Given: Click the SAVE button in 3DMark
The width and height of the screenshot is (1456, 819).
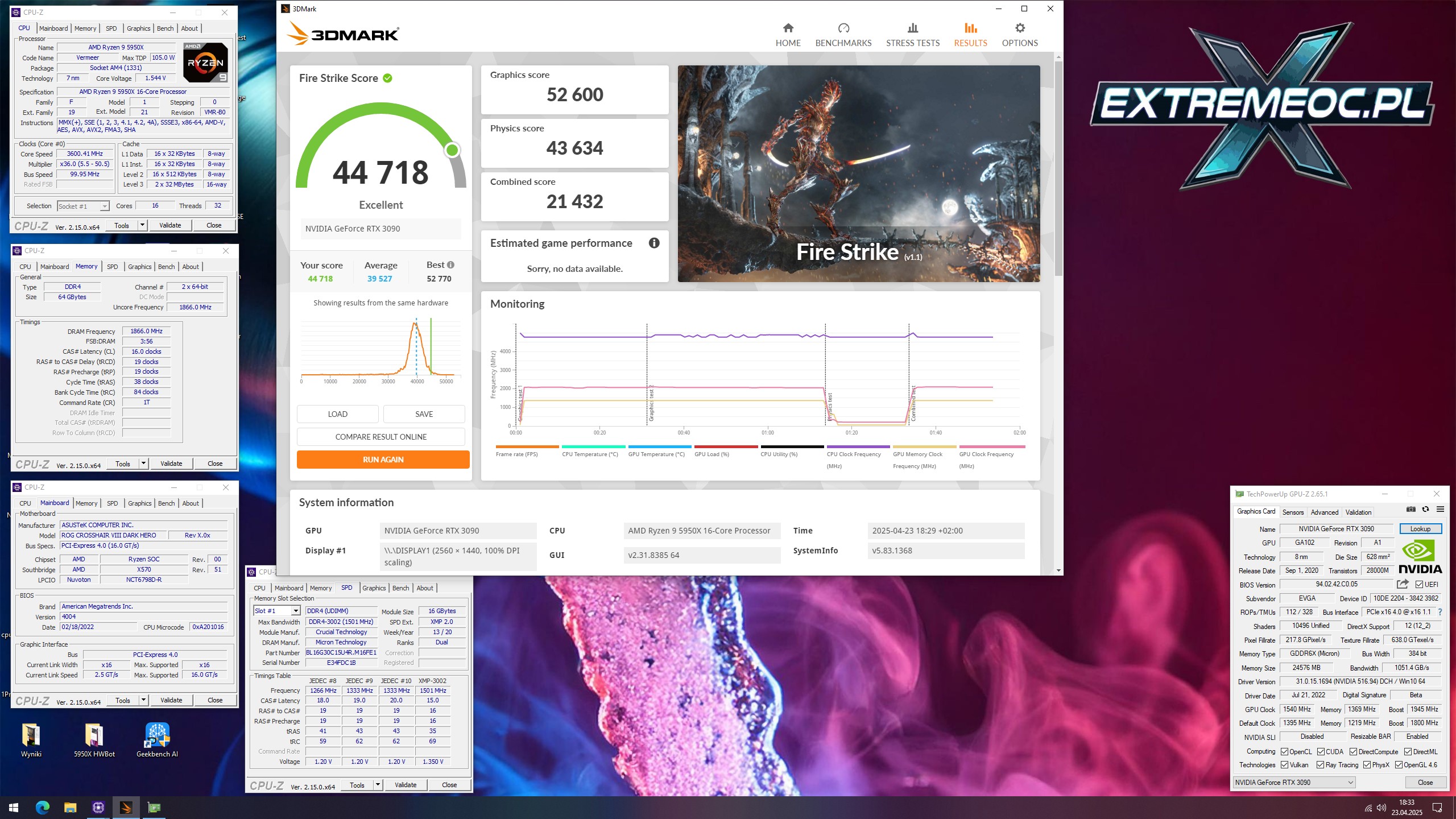Looking at the screenshot, I should [424, 414].
